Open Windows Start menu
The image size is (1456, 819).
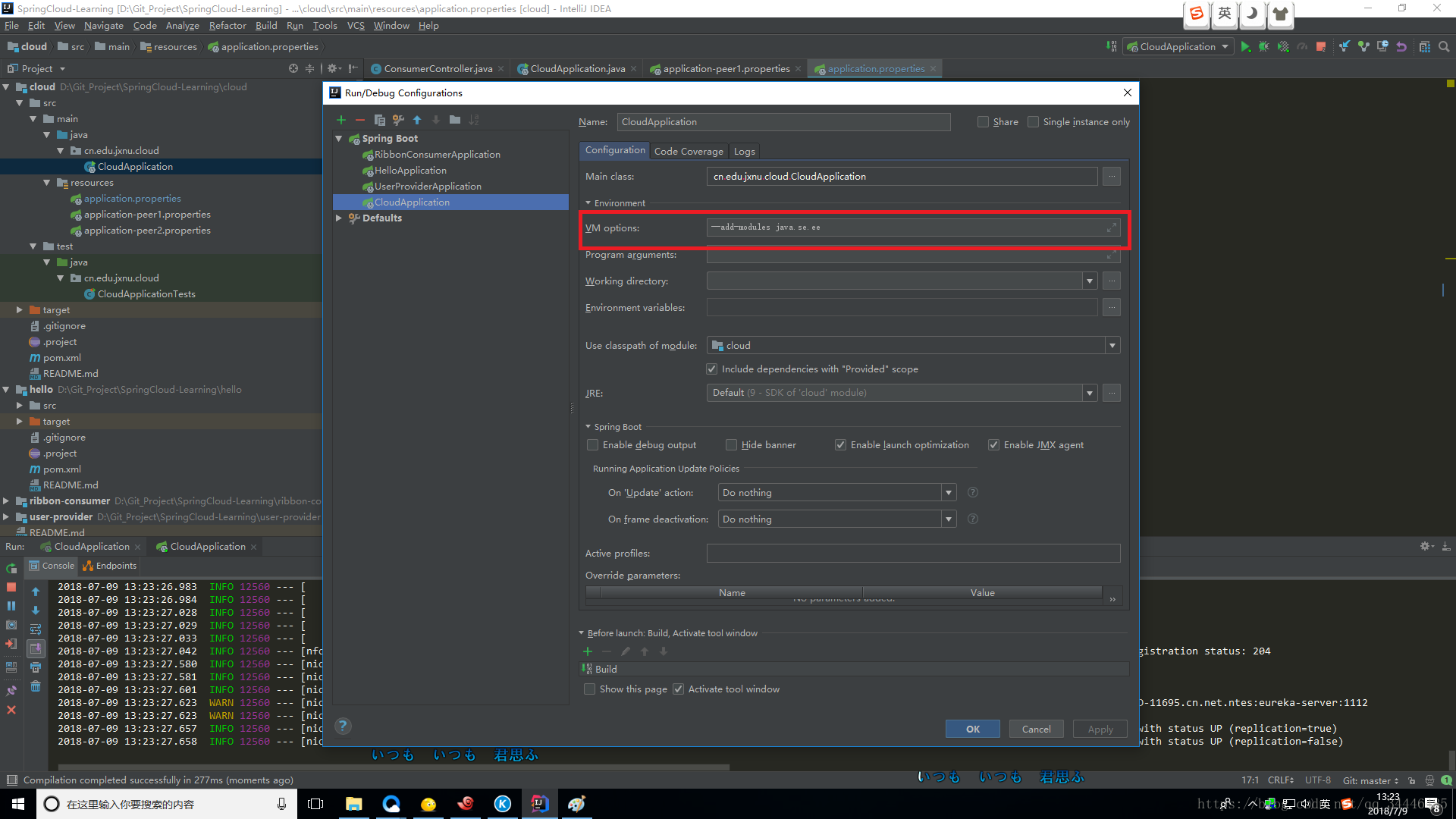point(18,804)
